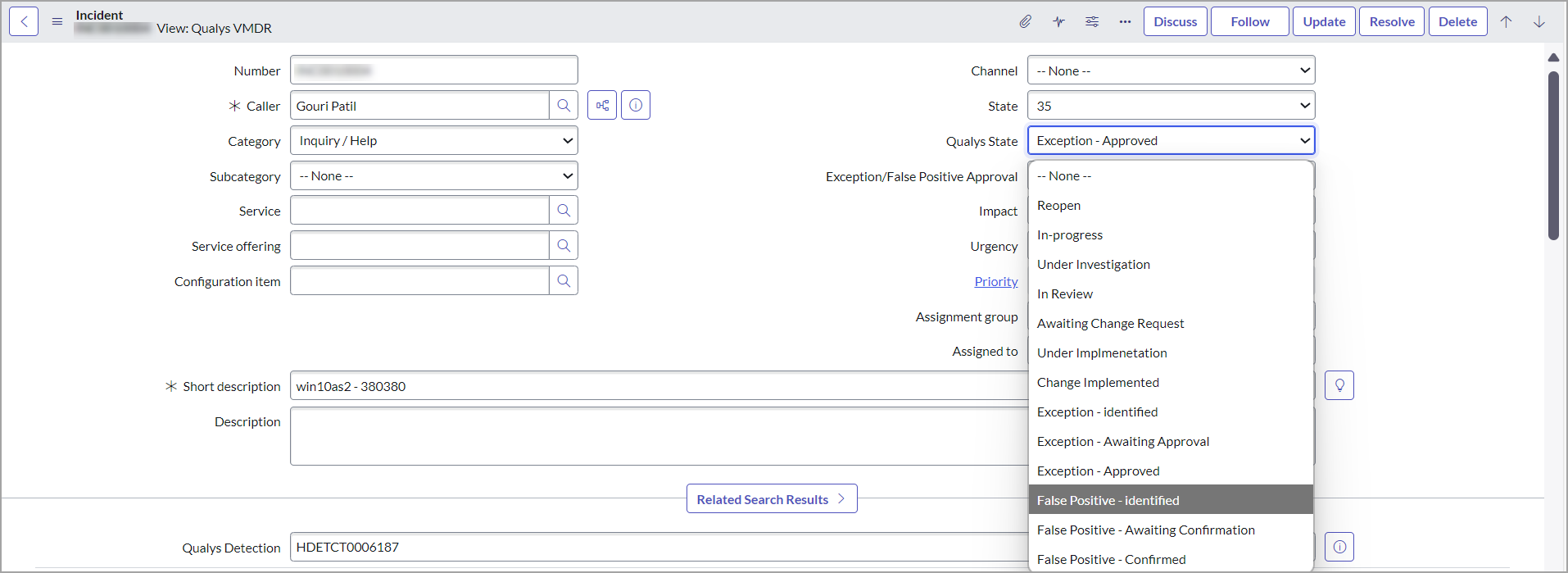Click into the Short description field
Image resolution: width=1568 pixels, height=573 pixels.
pyautogui.click(x=655, y=386)
